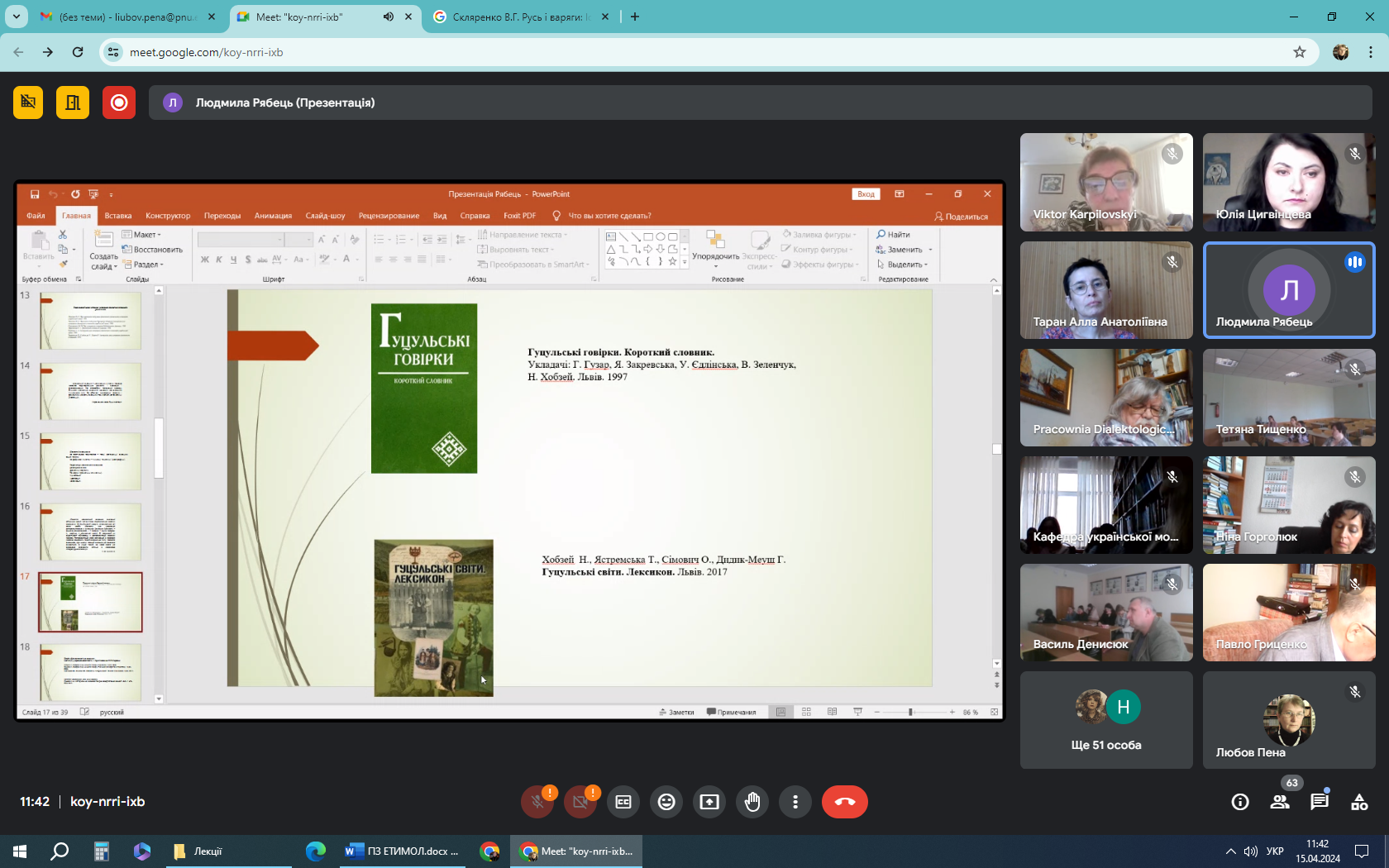Open Word document ПЗ ЕТИМОЛ.docx from taskbar
Viewport: 1389px width, 868px height.
coord(403,851)
